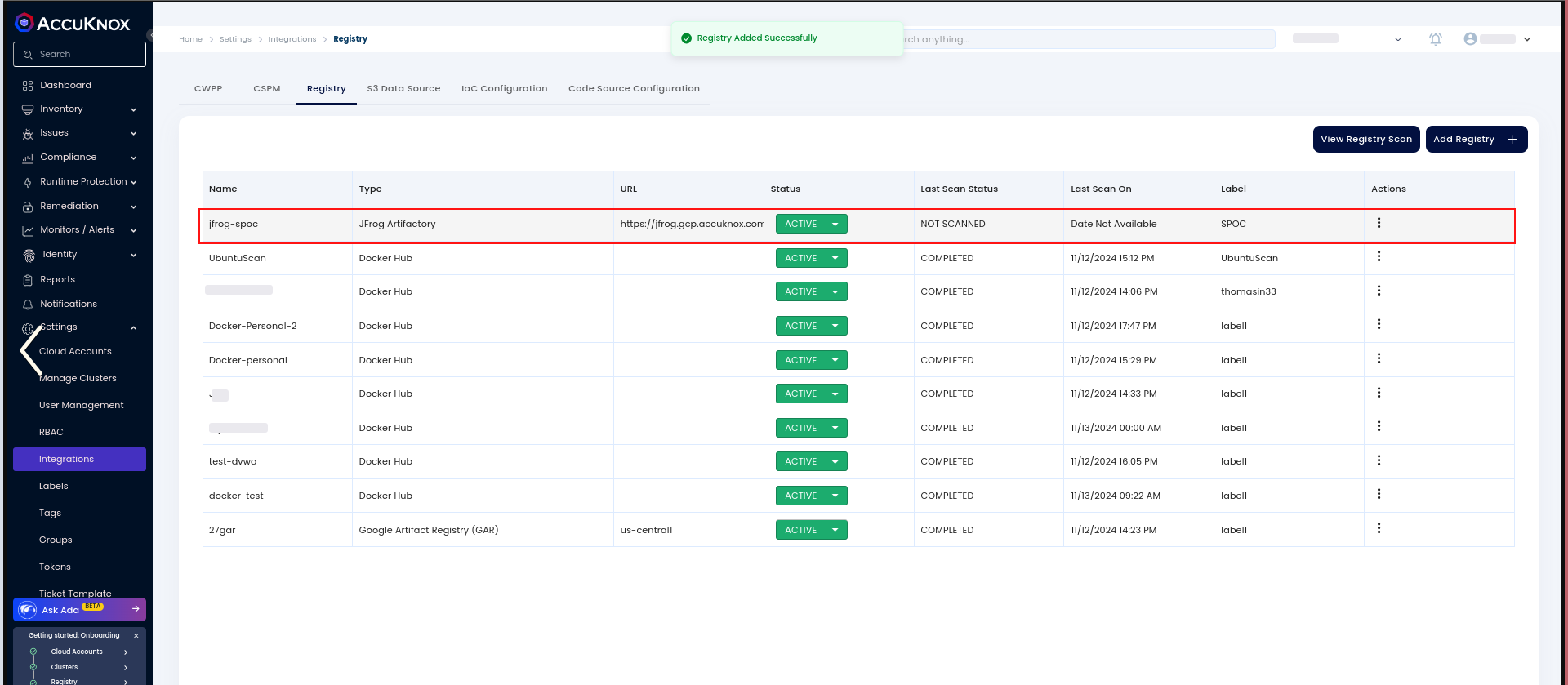Open actions menu for 27gar row
The width and height of the screenshot is (1568, 685).
[1379, 528]
